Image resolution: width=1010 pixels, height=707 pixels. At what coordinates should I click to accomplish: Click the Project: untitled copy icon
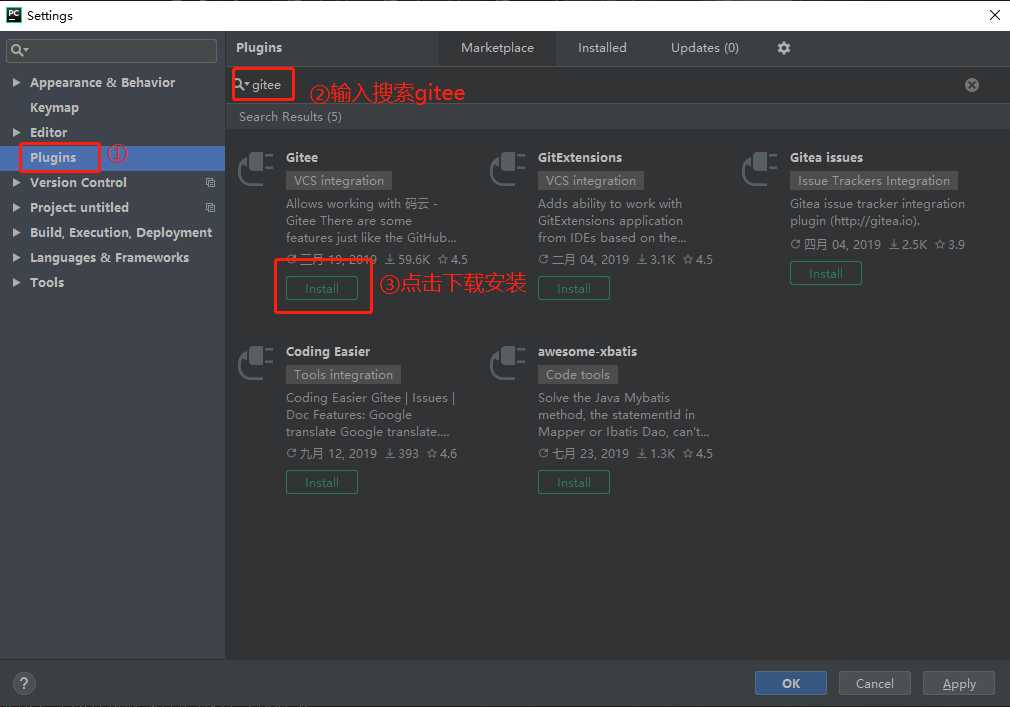(x=210, y=207)
